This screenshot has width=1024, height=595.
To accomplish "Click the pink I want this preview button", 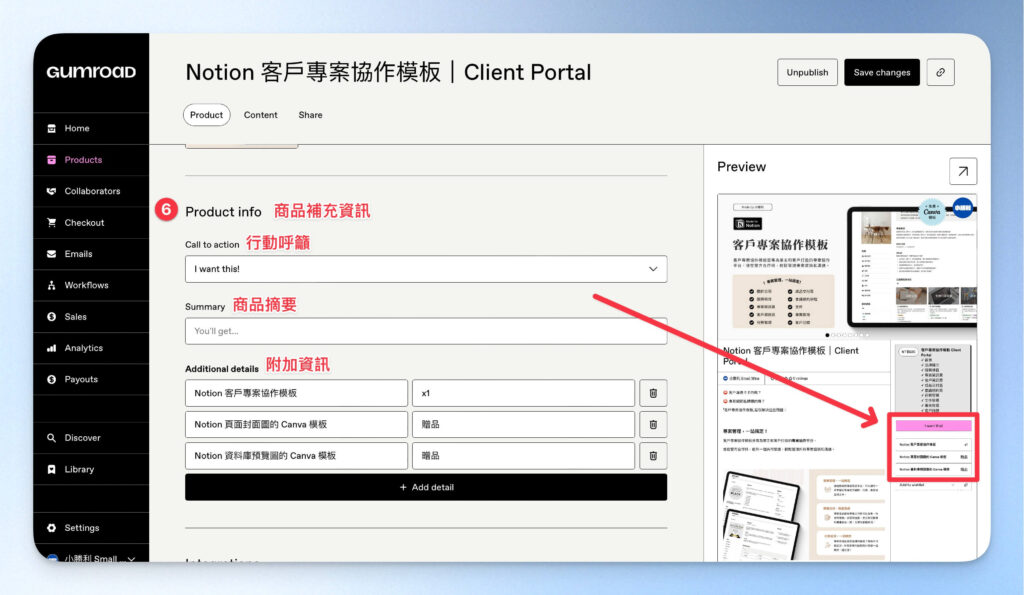I will 933,426.
